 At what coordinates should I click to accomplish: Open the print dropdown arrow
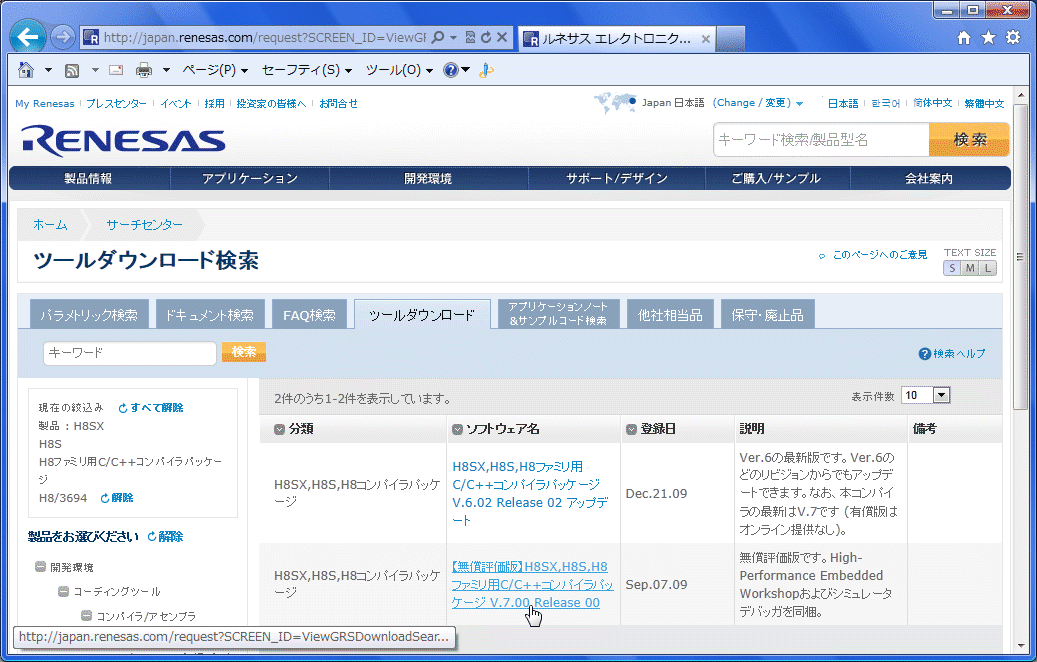click(x=166, y=69)
